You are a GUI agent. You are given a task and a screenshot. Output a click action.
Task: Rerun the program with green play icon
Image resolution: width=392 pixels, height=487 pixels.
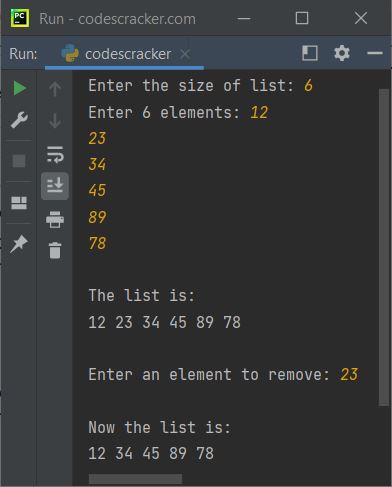click(x=20, y=88)
